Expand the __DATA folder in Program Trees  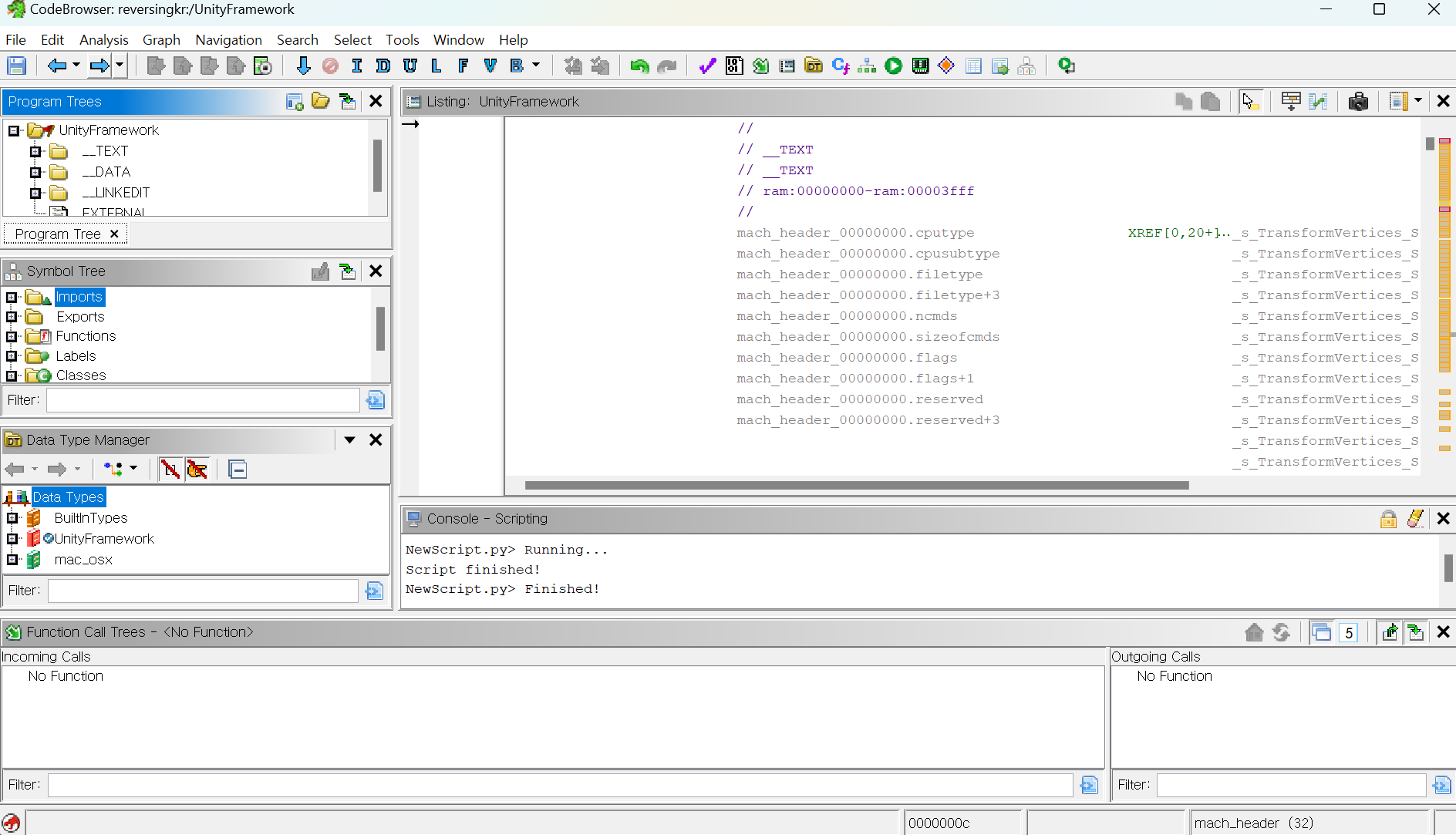[35, 172]
